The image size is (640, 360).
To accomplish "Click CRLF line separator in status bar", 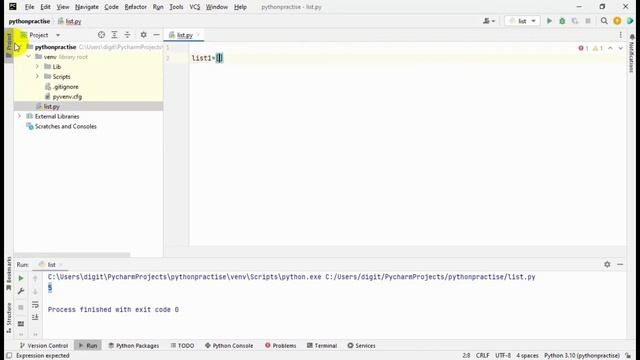I will (482, 356).
